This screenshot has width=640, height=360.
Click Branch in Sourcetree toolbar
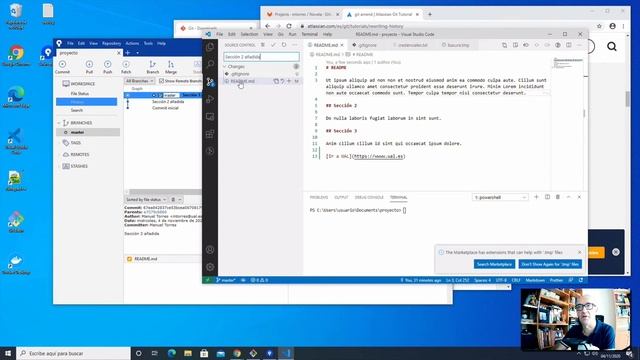pyautogui.click(x=152, y=67)
